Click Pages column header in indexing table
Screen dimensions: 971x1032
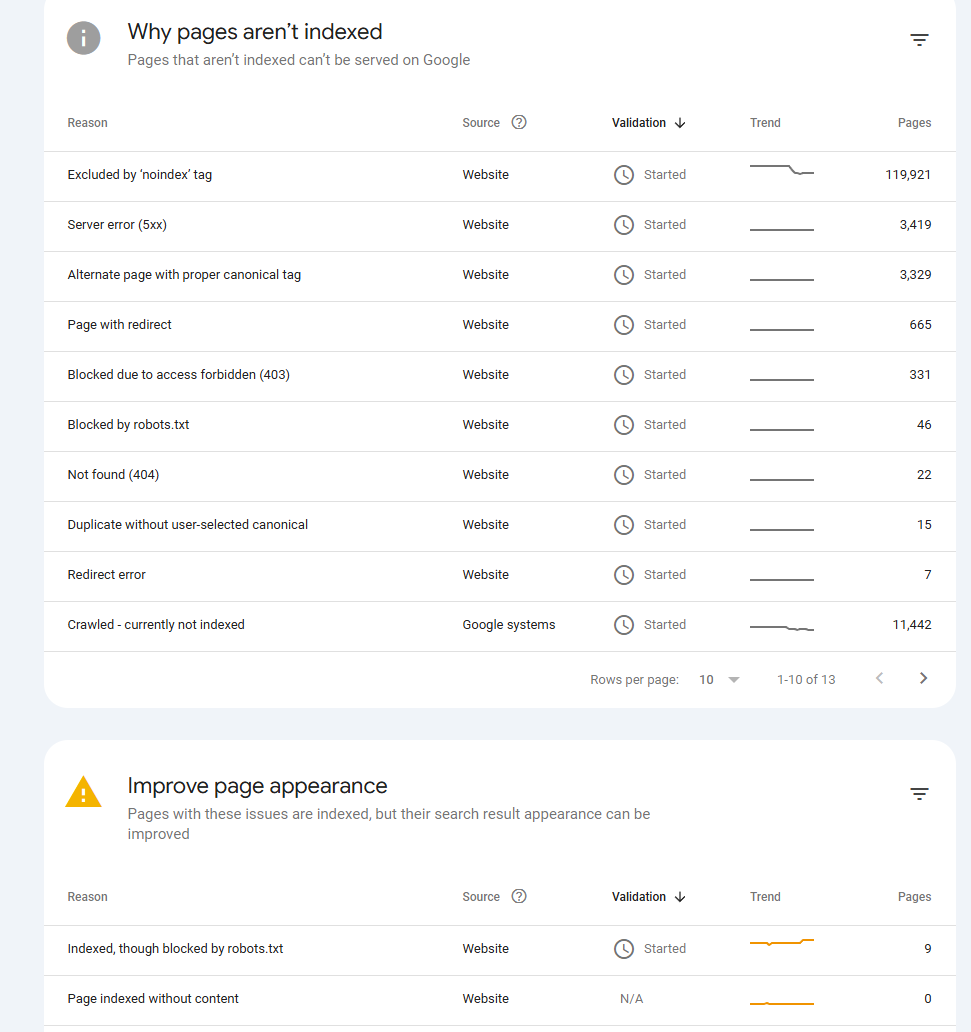tap(914, 123)
